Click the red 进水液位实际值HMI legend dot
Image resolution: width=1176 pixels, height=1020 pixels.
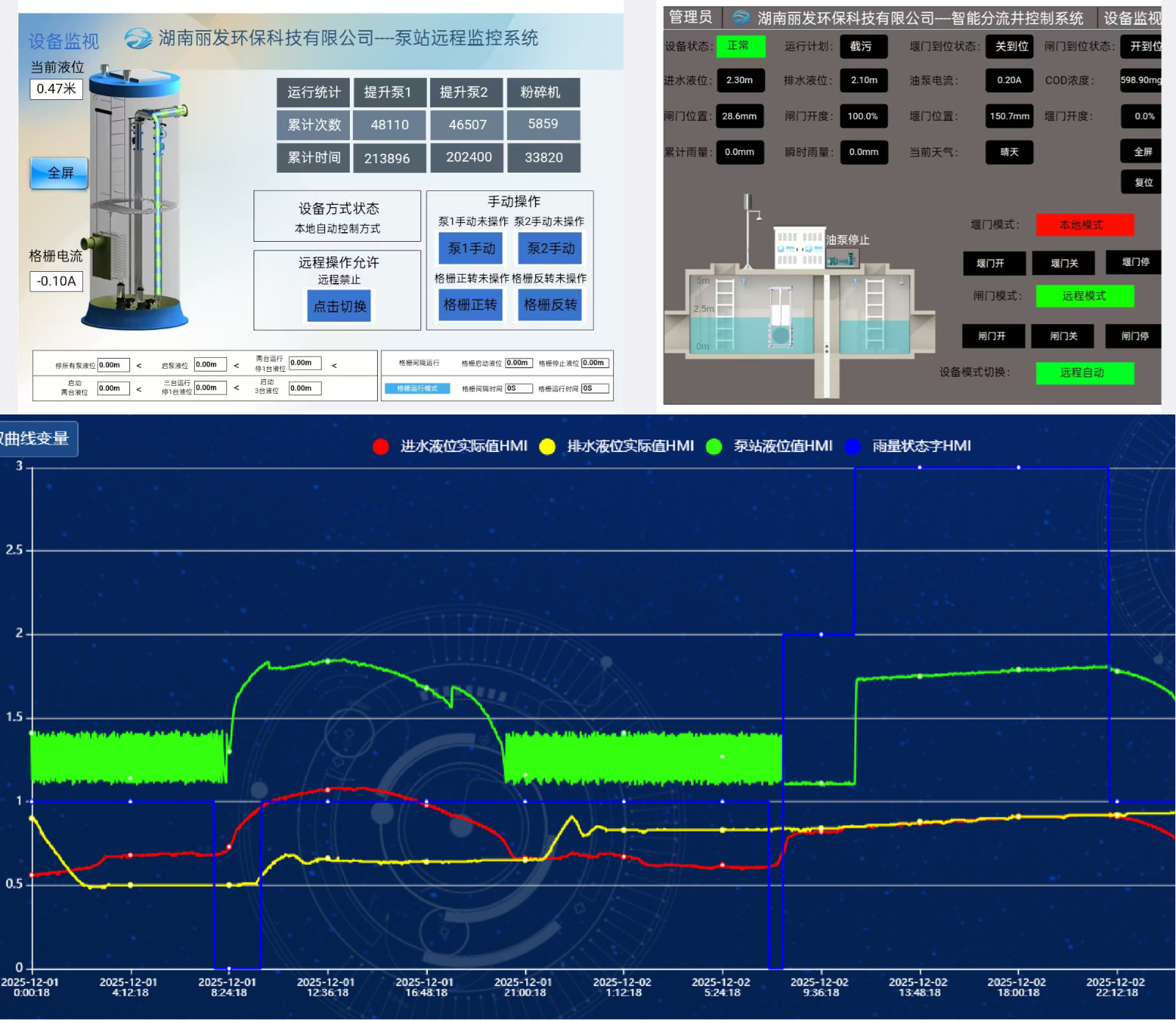tap(381, 447)
